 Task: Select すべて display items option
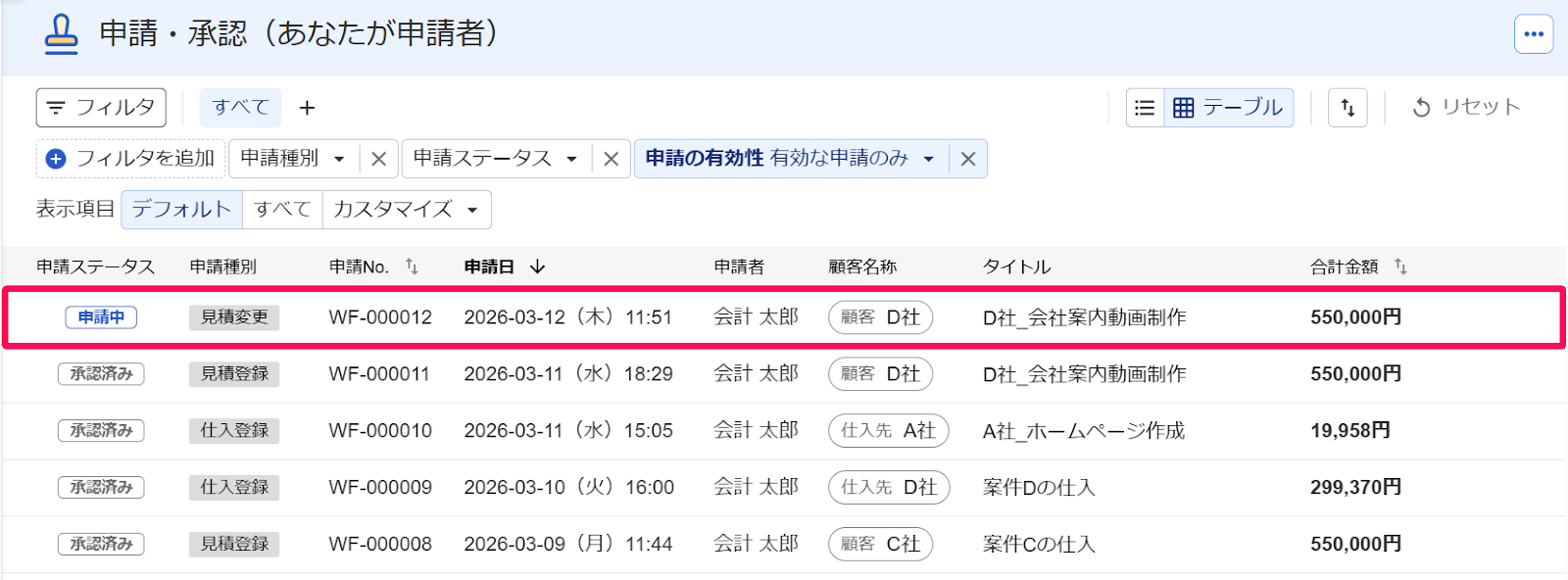[282, 210]
